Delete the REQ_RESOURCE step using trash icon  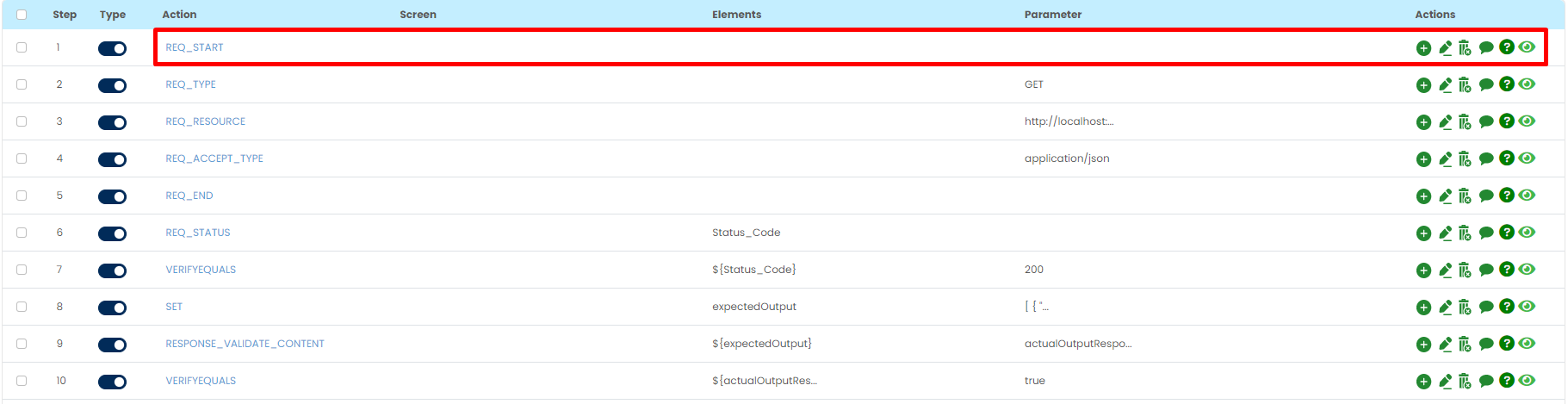coord(1465,122)
